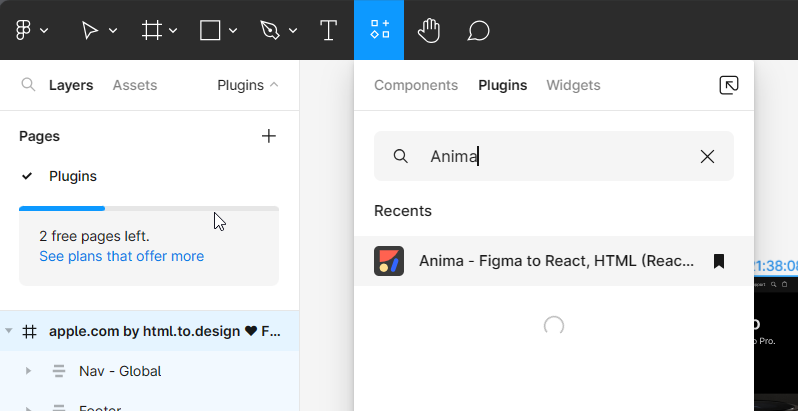Add a new page
This screenshot has height=411, width=798.
point(268,136)
